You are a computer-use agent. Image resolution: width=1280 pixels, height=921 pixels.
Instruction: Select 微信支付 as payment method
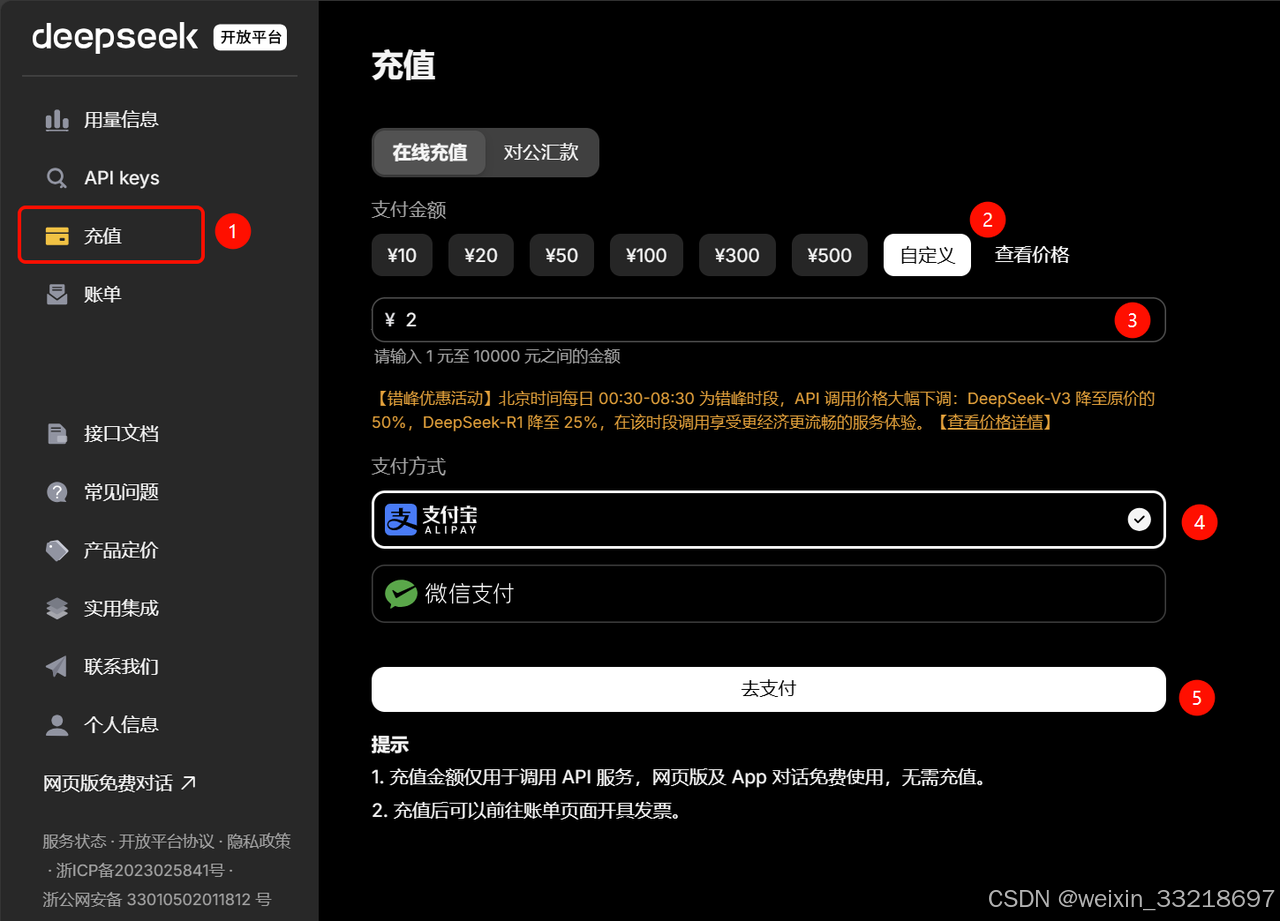[768, 594]
